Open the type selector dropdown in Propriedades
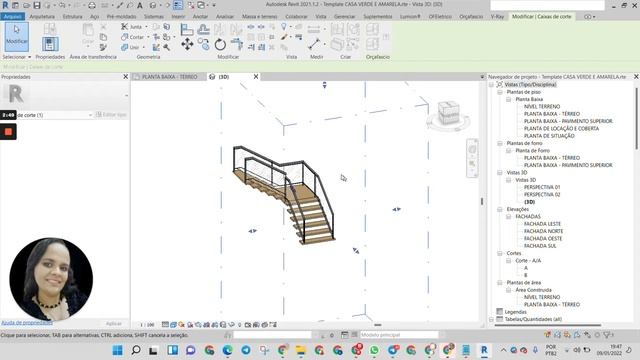 [90, 115]
